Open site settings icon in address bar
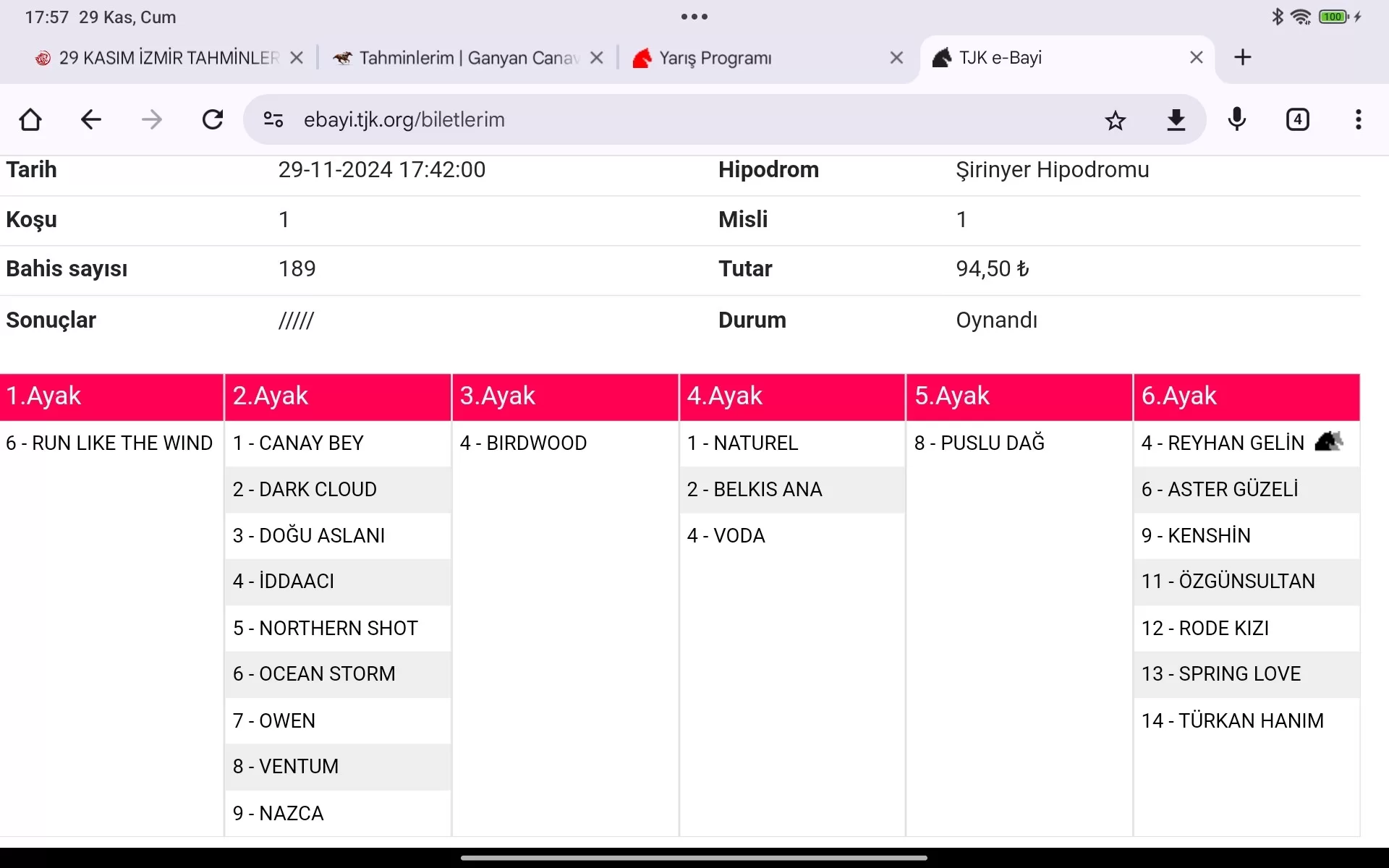Image resolution: width=1389 pixels, height=868 pixels. [x=273, y=119]
